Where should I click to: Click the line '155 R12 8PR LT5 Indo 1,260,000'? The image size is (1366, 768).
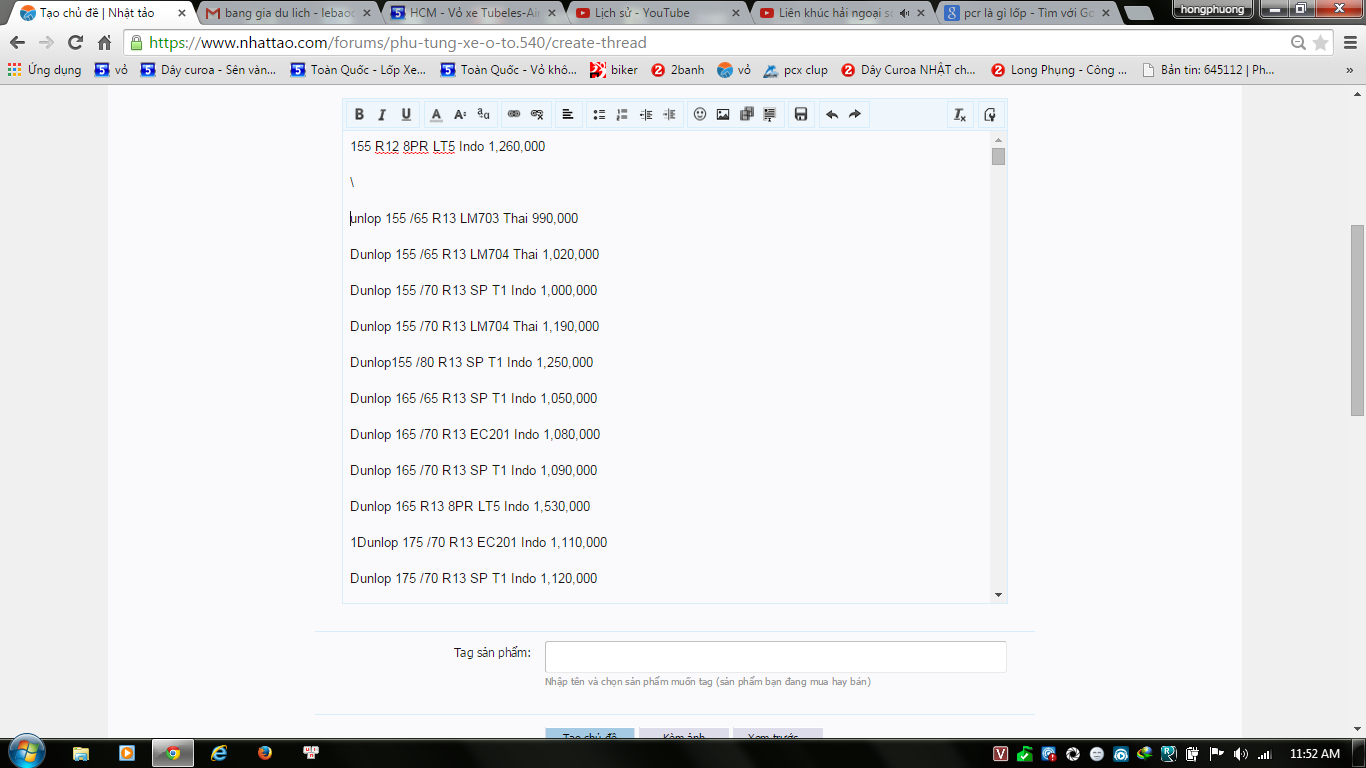point(447,146)
